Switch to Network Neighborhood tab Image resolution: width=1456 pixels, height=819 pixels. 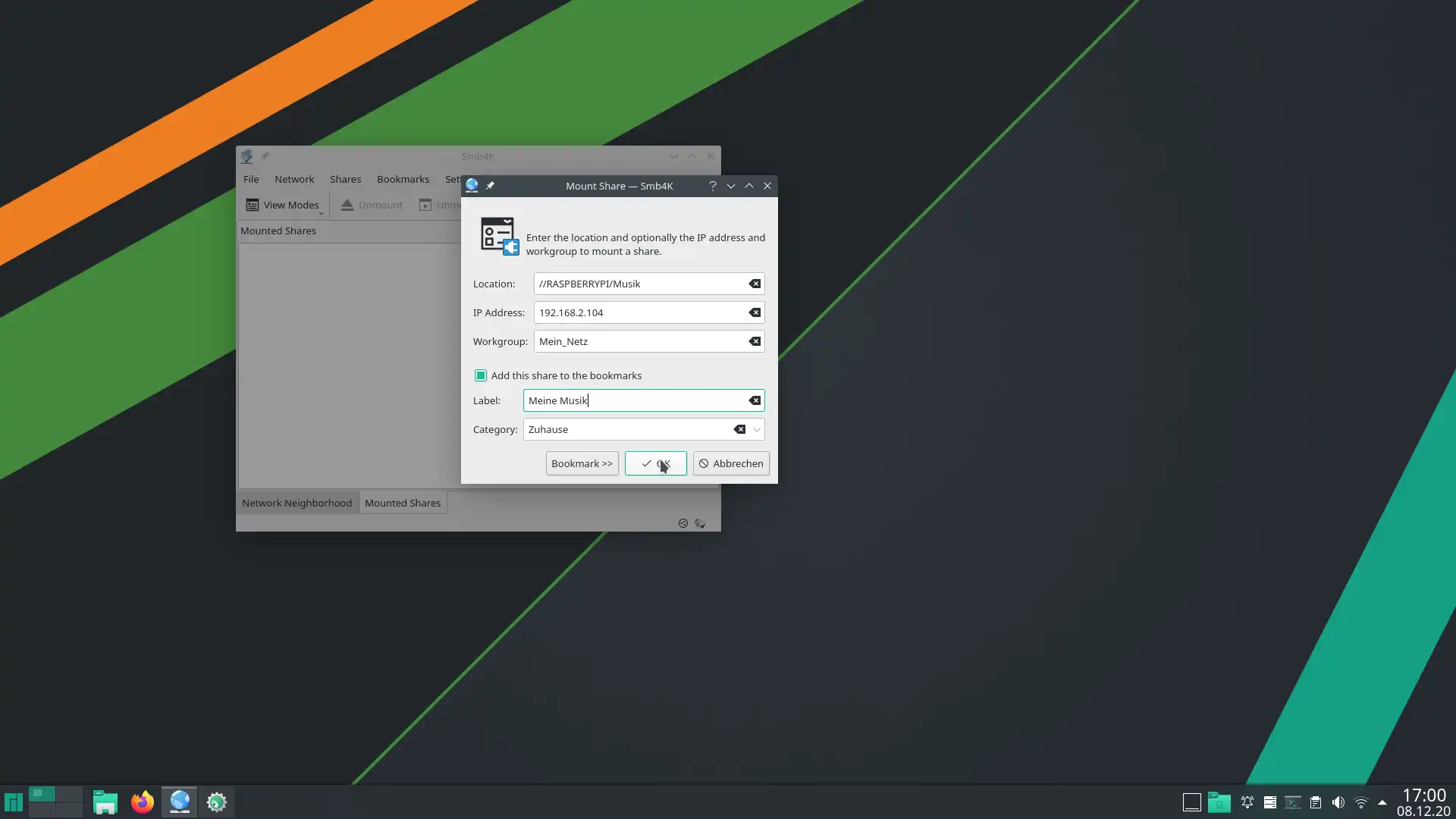click(297, 503)
